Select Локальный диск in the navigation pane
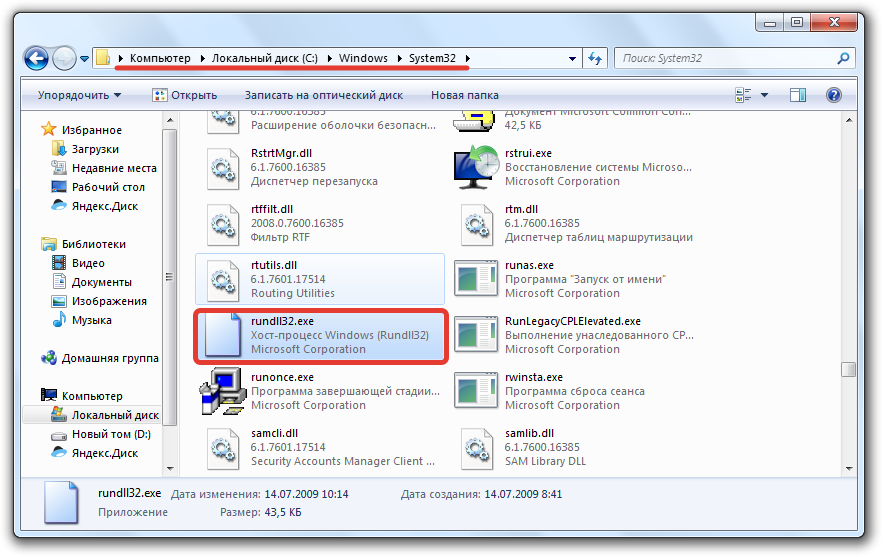The height and width of the screenshot is (557, 883). point(115,415)
